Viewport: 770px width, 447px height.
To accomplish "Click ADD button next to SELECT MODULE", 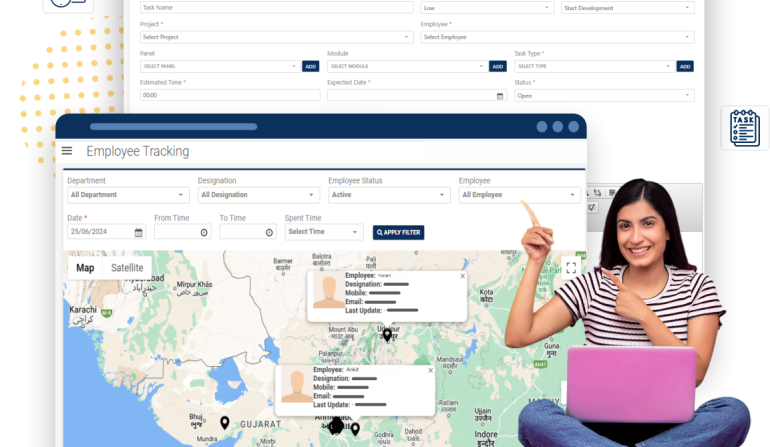I will tap(497, 66).
